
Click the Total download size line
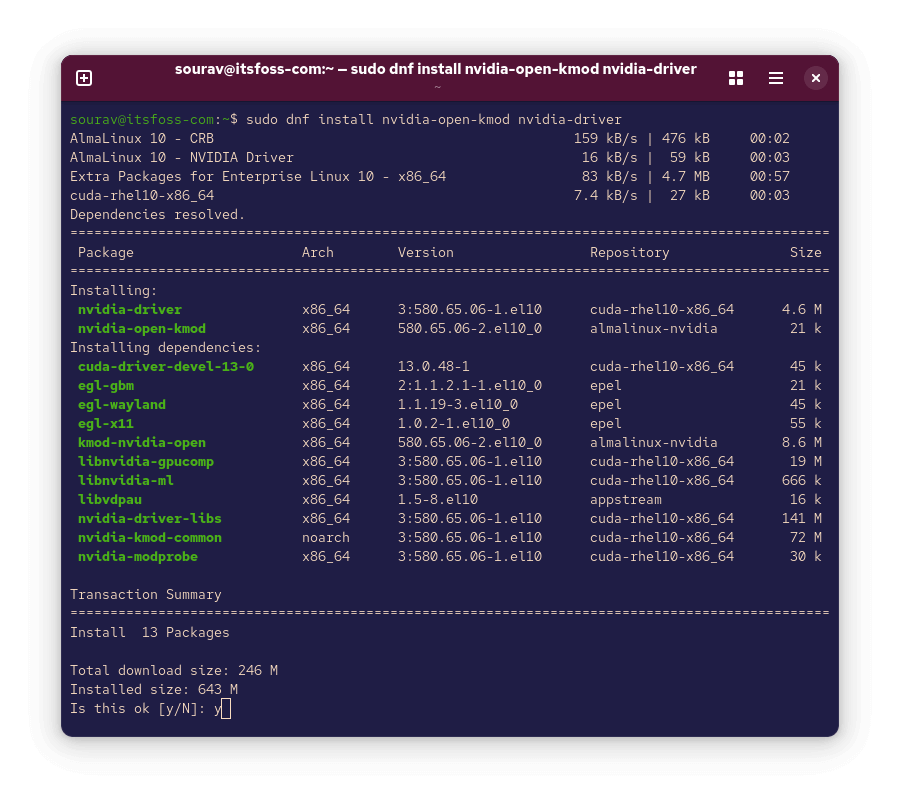click(174, 671)
